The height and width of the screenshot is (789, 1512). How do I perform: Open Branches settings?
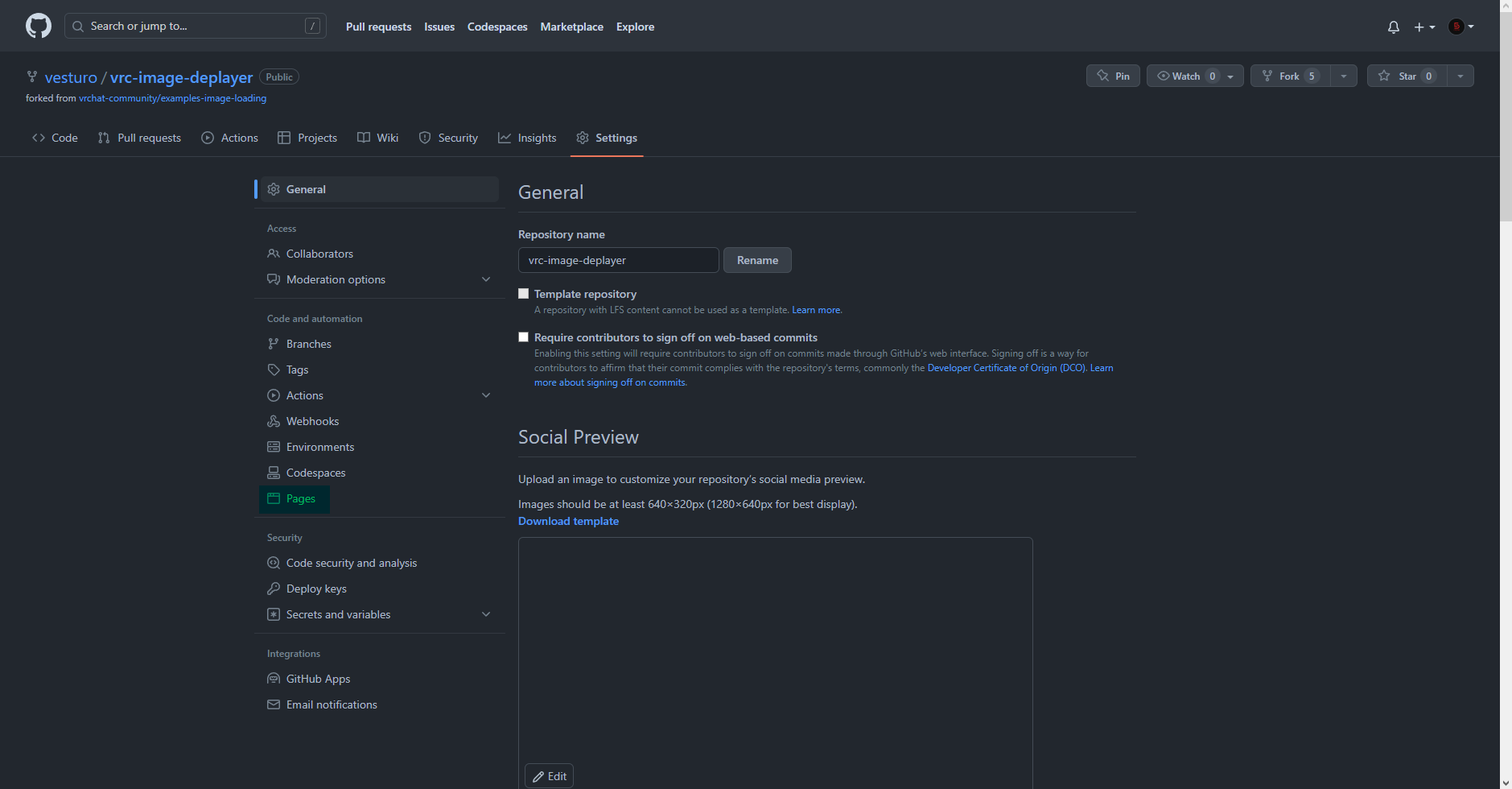(x=380, y=344)
